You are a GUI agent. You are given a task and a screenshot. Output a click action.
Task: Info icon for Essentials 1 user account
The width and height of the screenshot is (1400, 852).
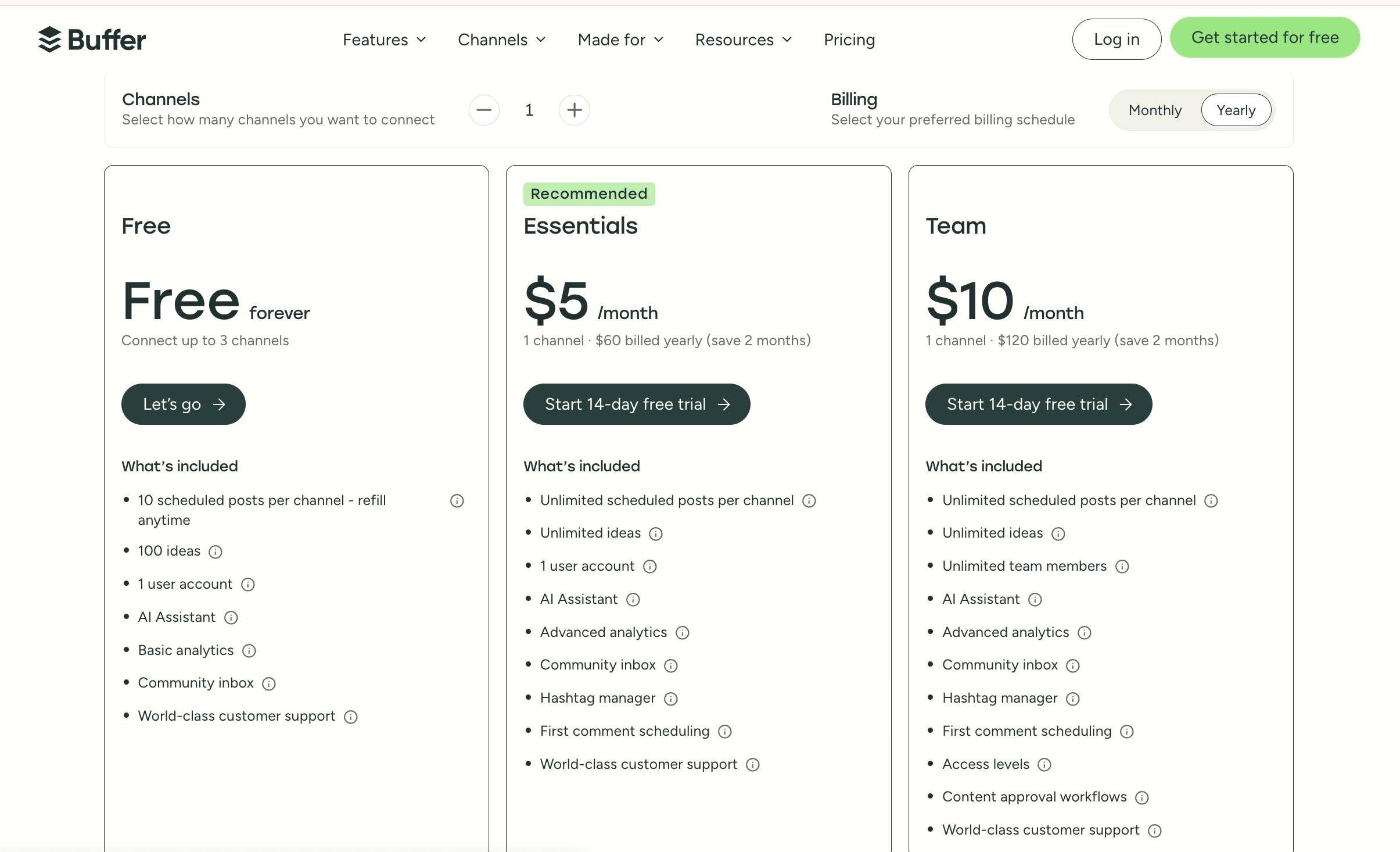point(650,567)
